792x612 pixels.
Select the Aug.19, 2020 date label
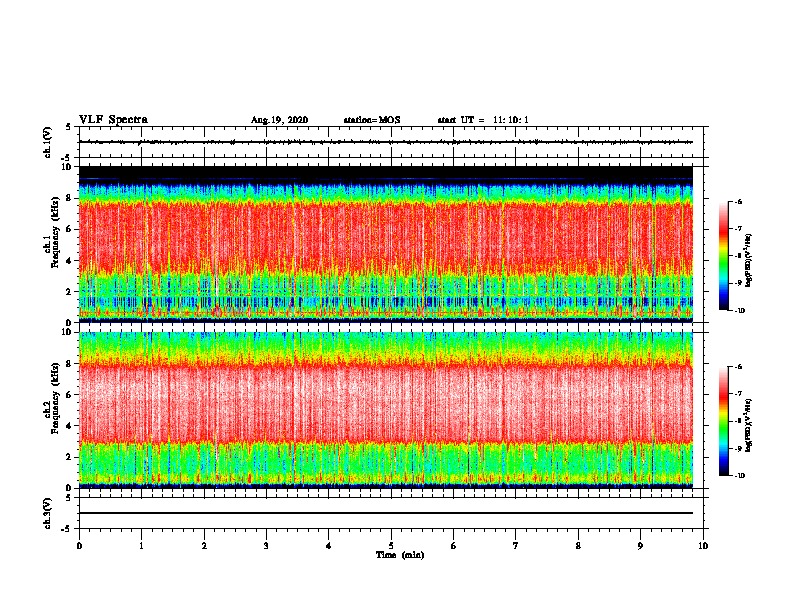[x=279, y=120]
